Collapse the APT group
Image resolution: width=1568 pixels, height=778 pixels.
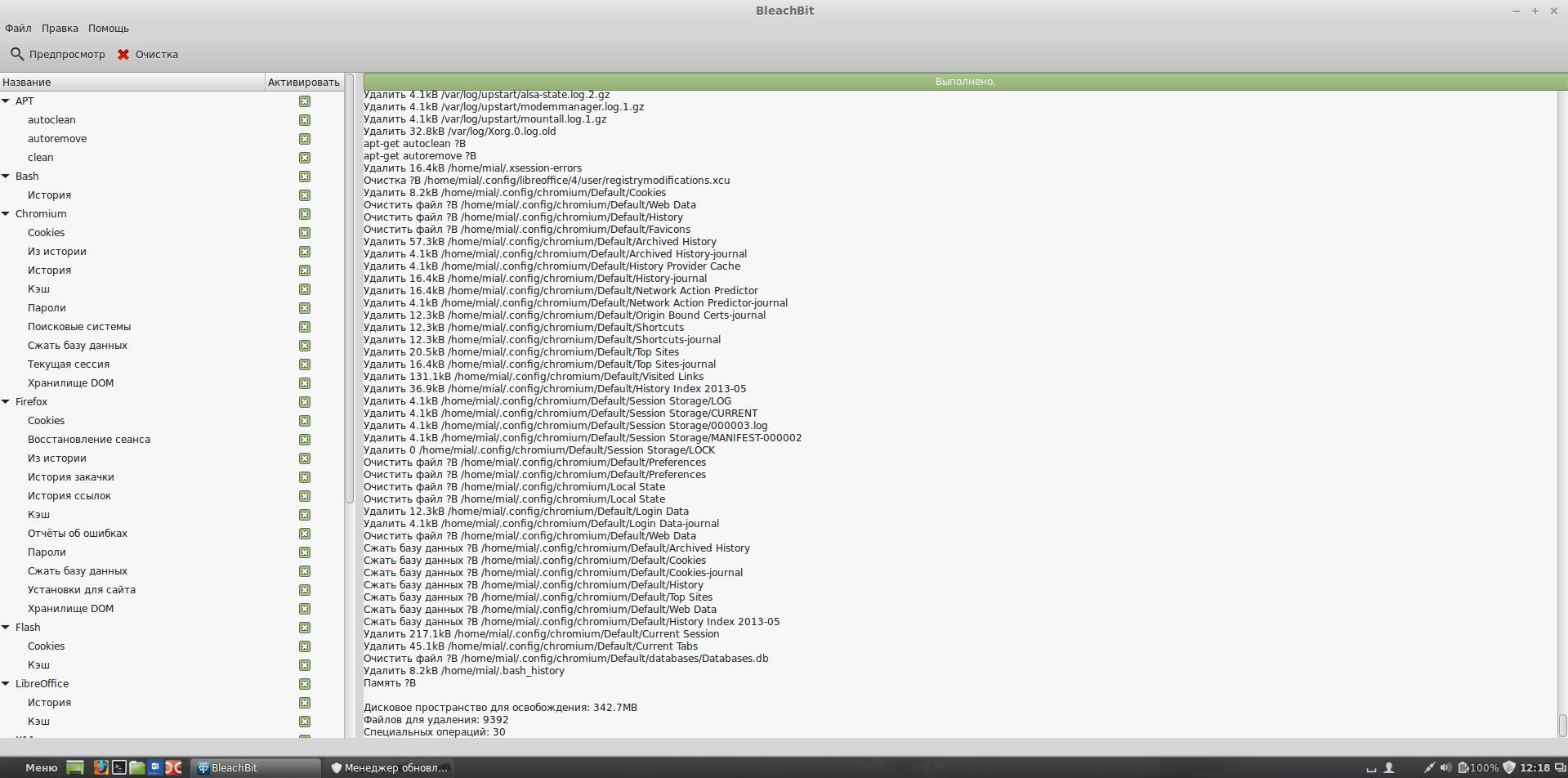click(6, 101)
